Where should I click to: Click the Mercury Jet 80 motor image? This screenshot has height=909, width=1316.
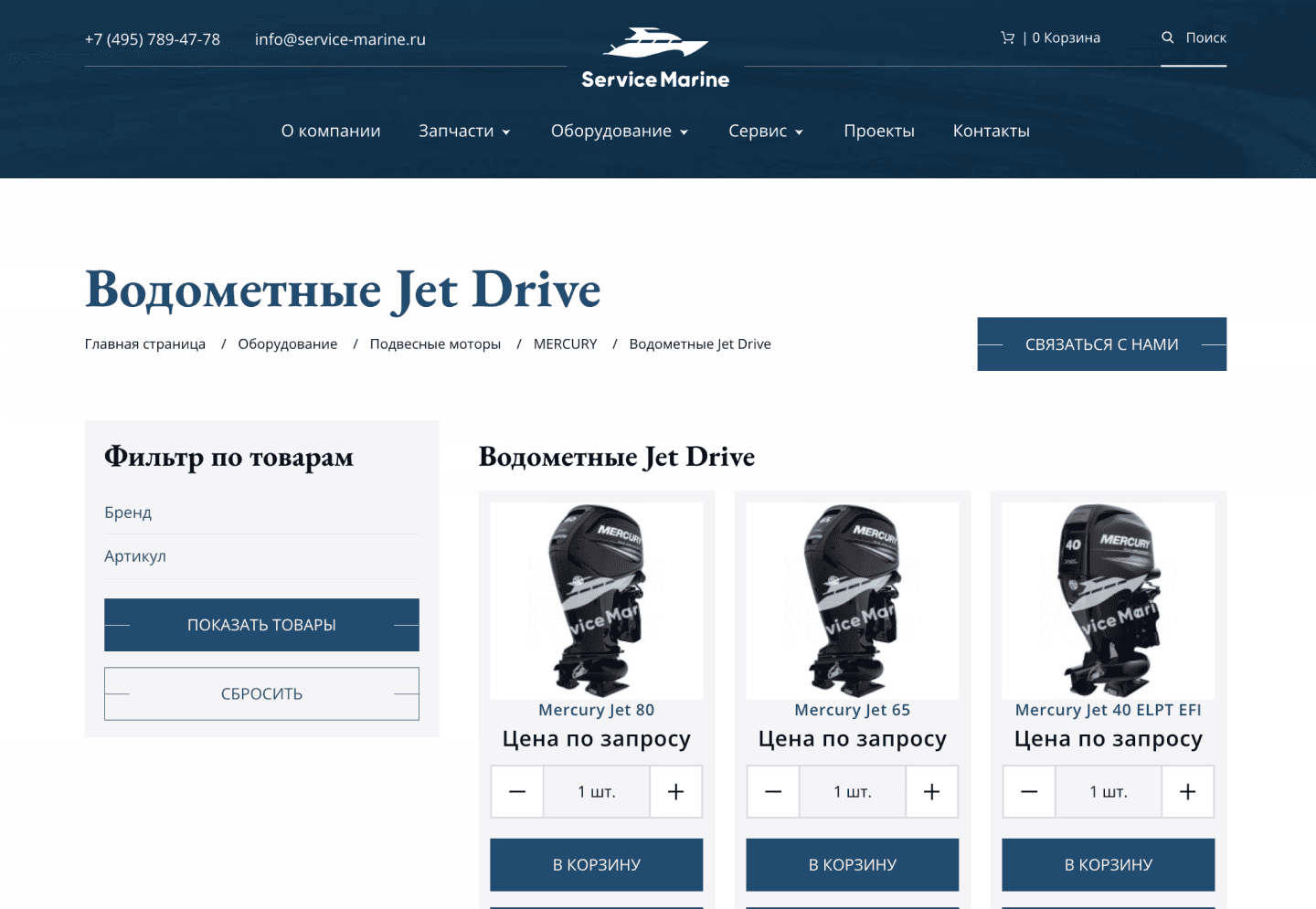596,600
